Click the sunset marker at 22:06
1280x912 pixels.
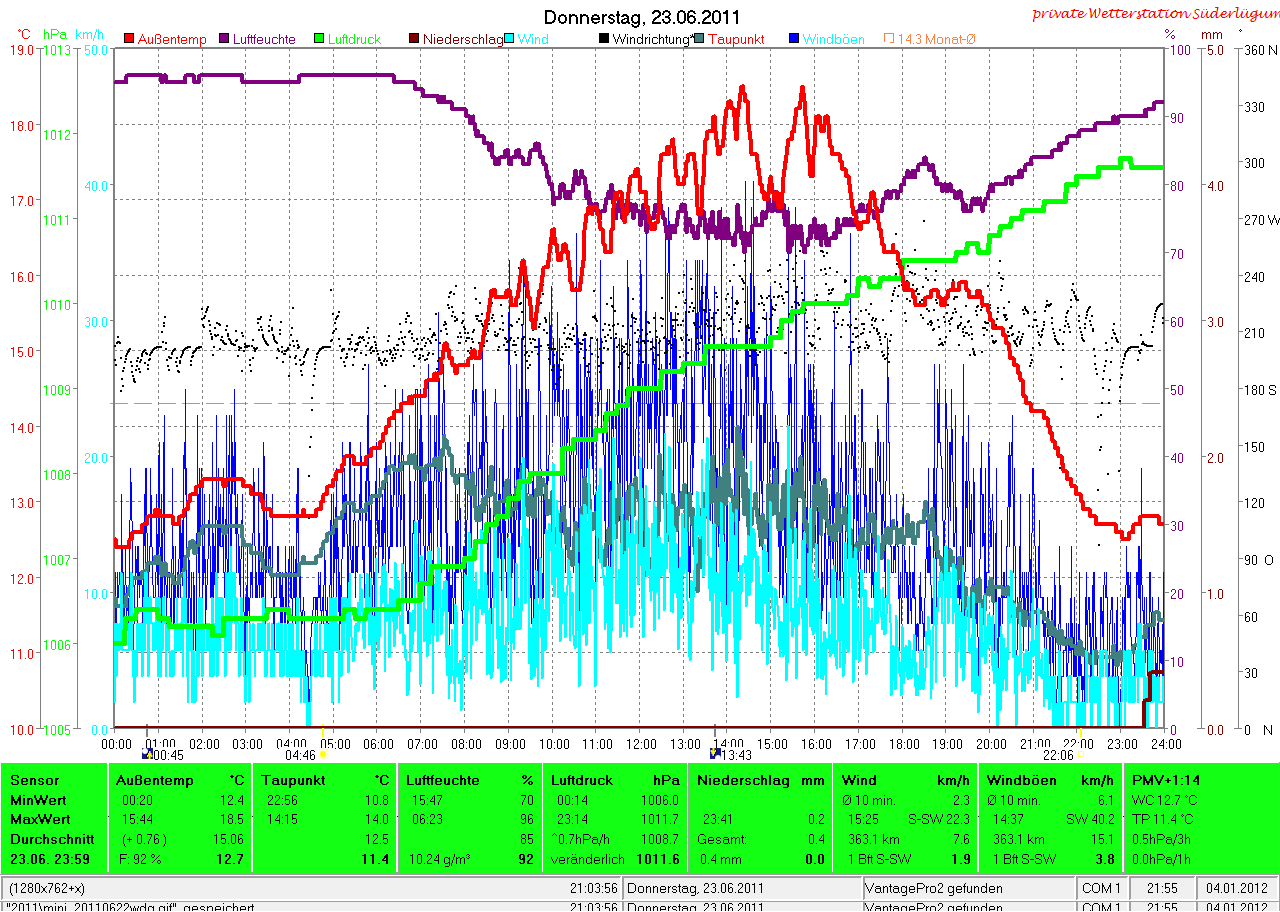click(x=1079, y=754)
